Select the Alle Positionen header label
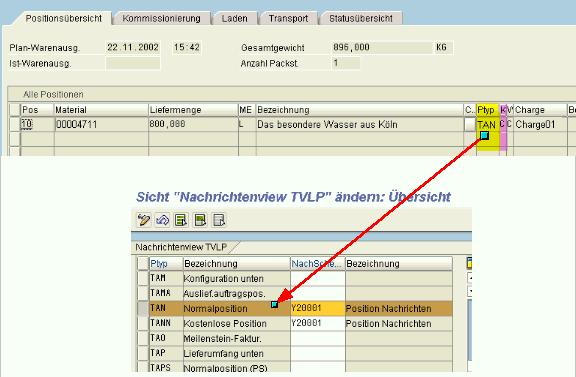This screenshot has width=576, height=377. (53, 94)
